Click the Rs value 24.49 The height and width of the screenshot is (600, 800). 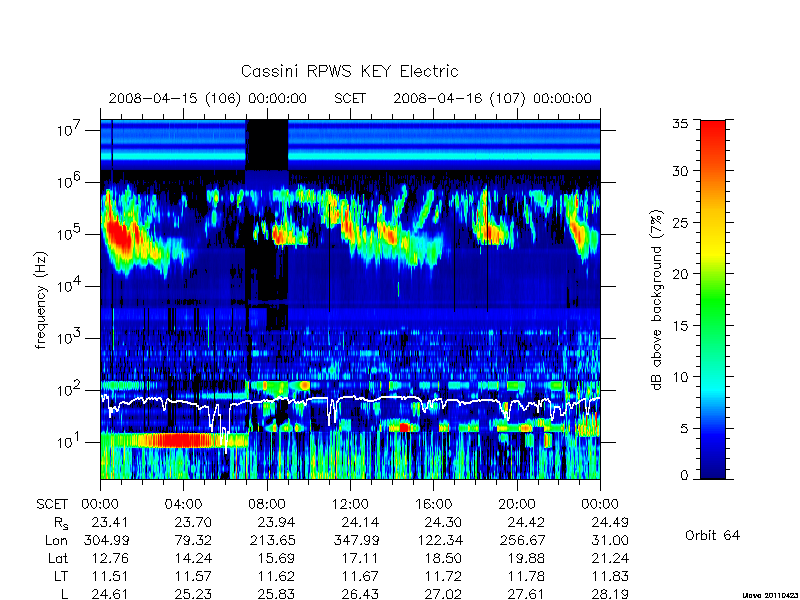point(610,522)
